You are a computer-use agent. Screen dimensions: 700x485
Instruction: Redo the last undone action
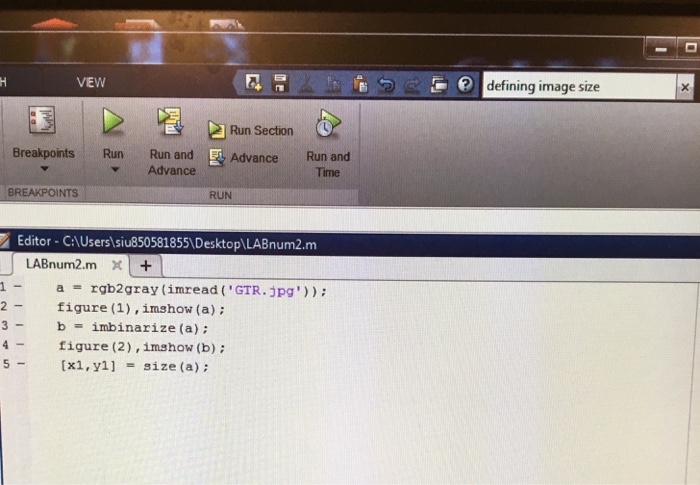click(x=412, y=85)
